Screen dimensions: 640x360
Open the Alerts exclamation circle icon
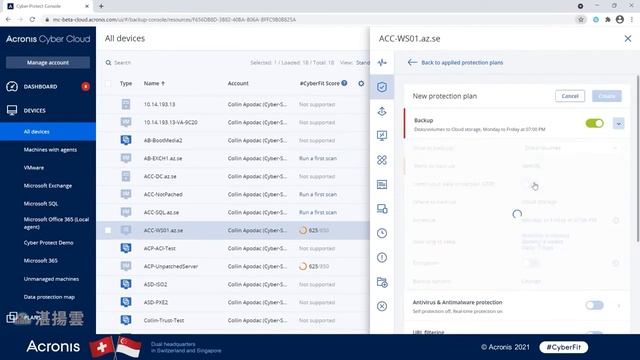[x=382, y=258]
